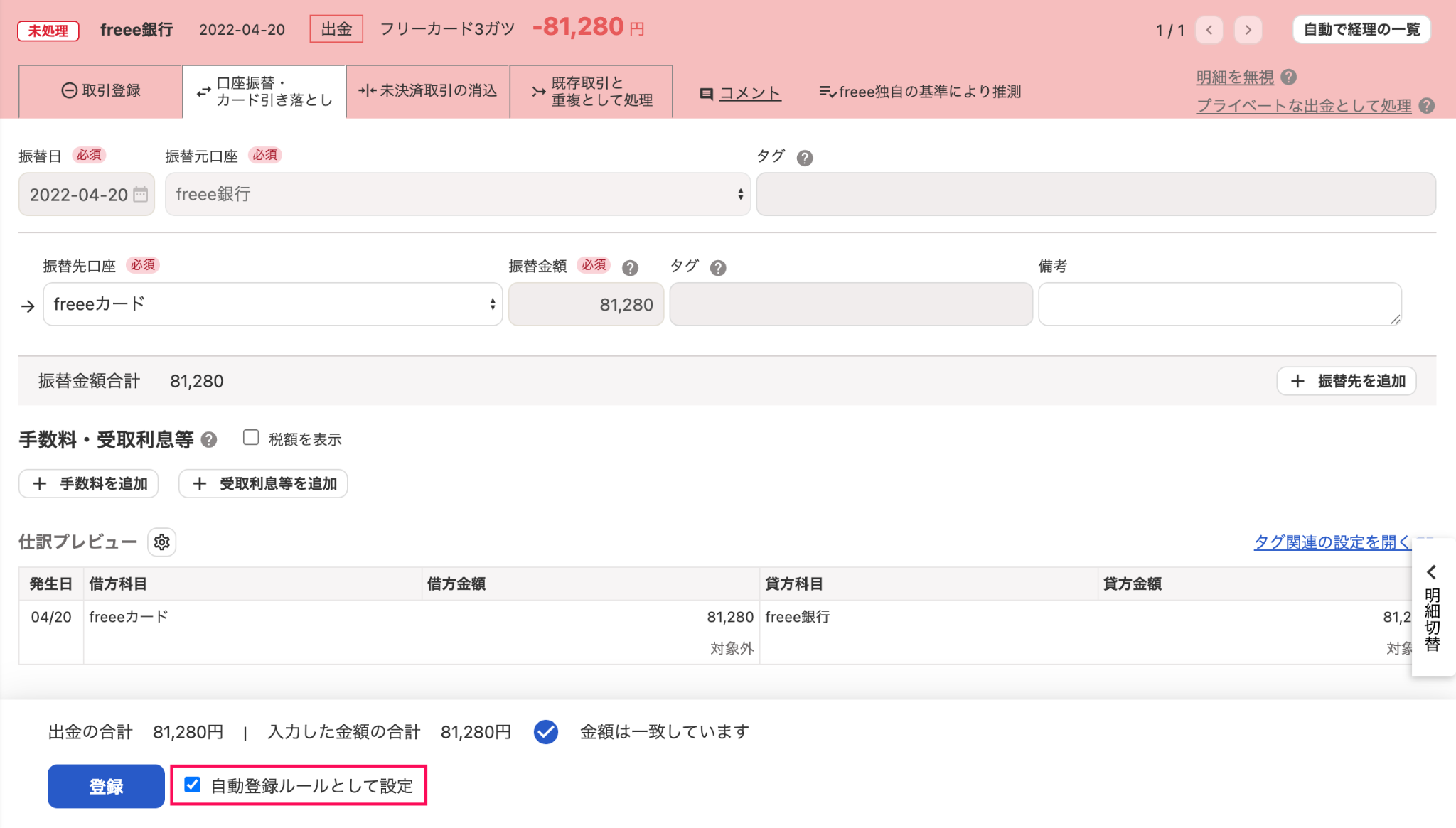This screenshot has height=828, width=1456.
Task: Uncheck 自動登録ルールとして設定 checkbox
Action: tap(192, 785)
